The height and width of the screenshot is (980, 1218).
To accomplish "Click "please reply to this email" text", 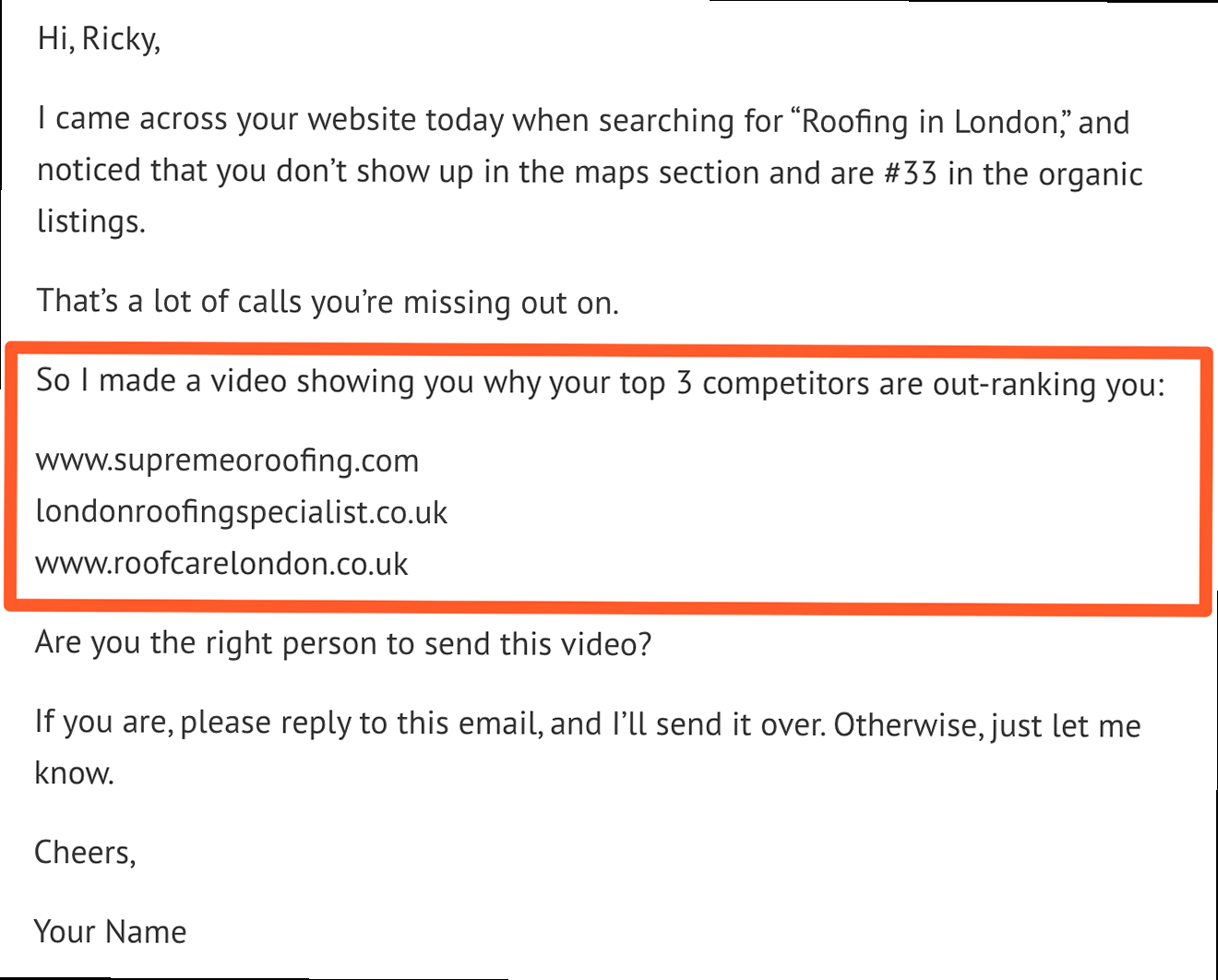I will (x=360, y=723).
